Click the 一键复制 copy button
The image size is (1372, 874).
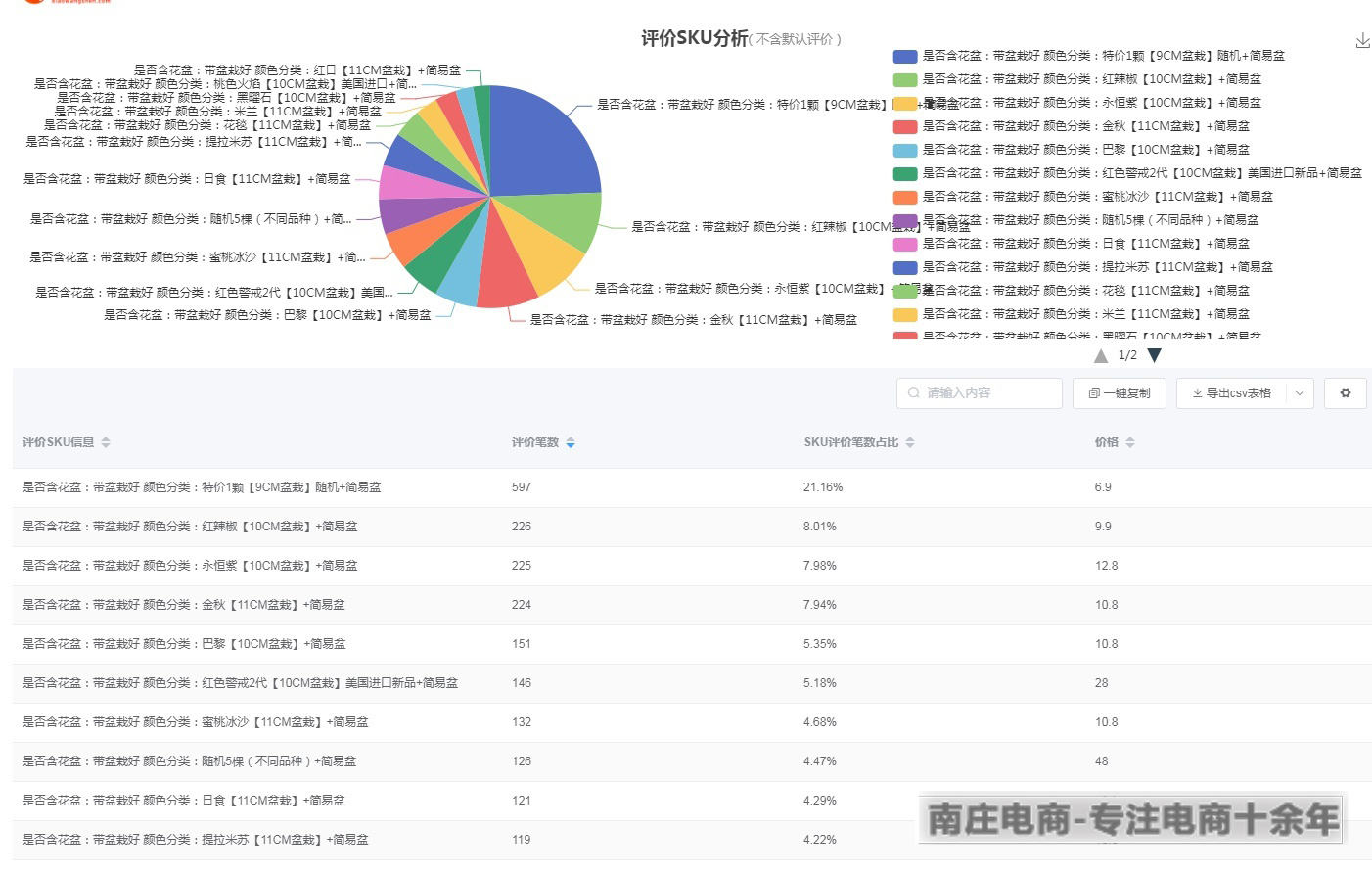pyautogui.click(x=1119, y=392)
